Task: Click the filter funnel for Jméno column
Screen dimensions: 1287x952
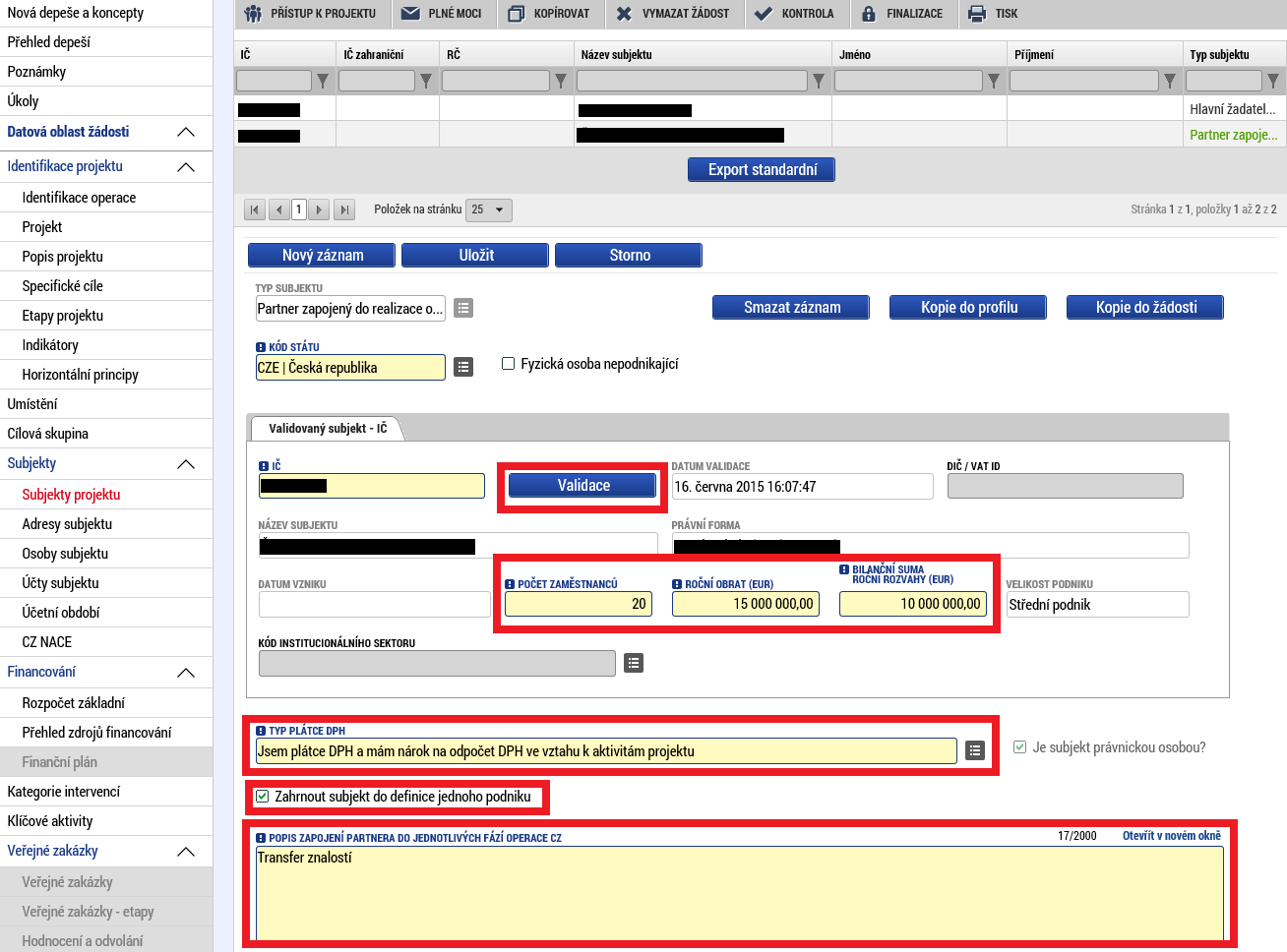Action: pos(994,81)
